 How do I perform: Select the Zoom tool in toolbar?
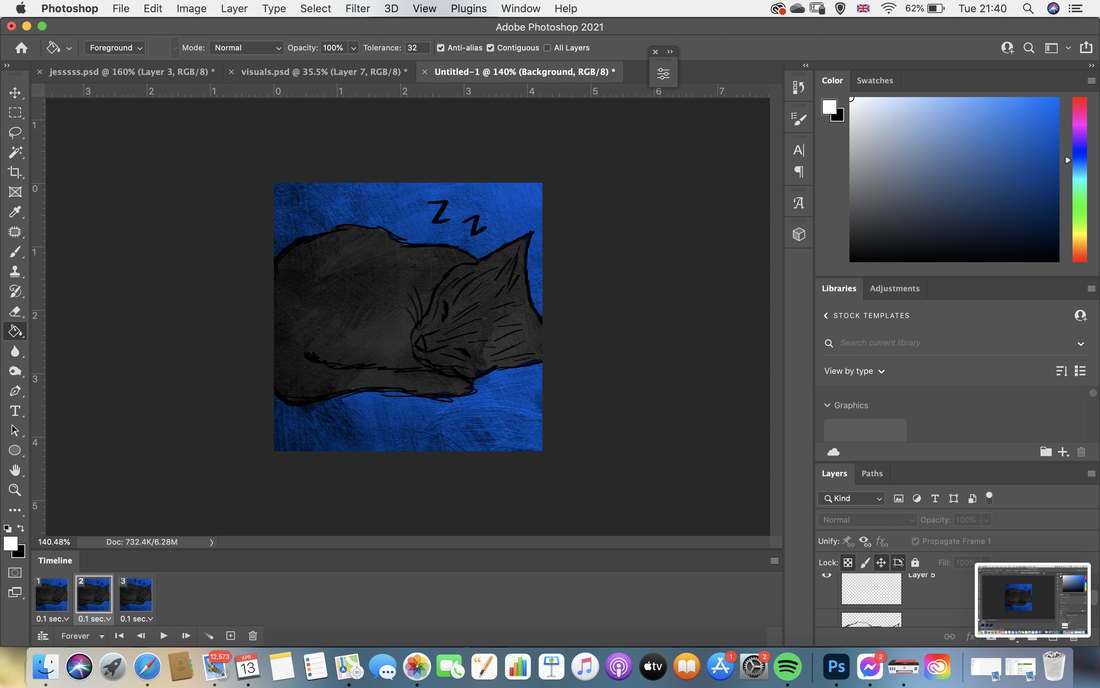coord(15,490)
